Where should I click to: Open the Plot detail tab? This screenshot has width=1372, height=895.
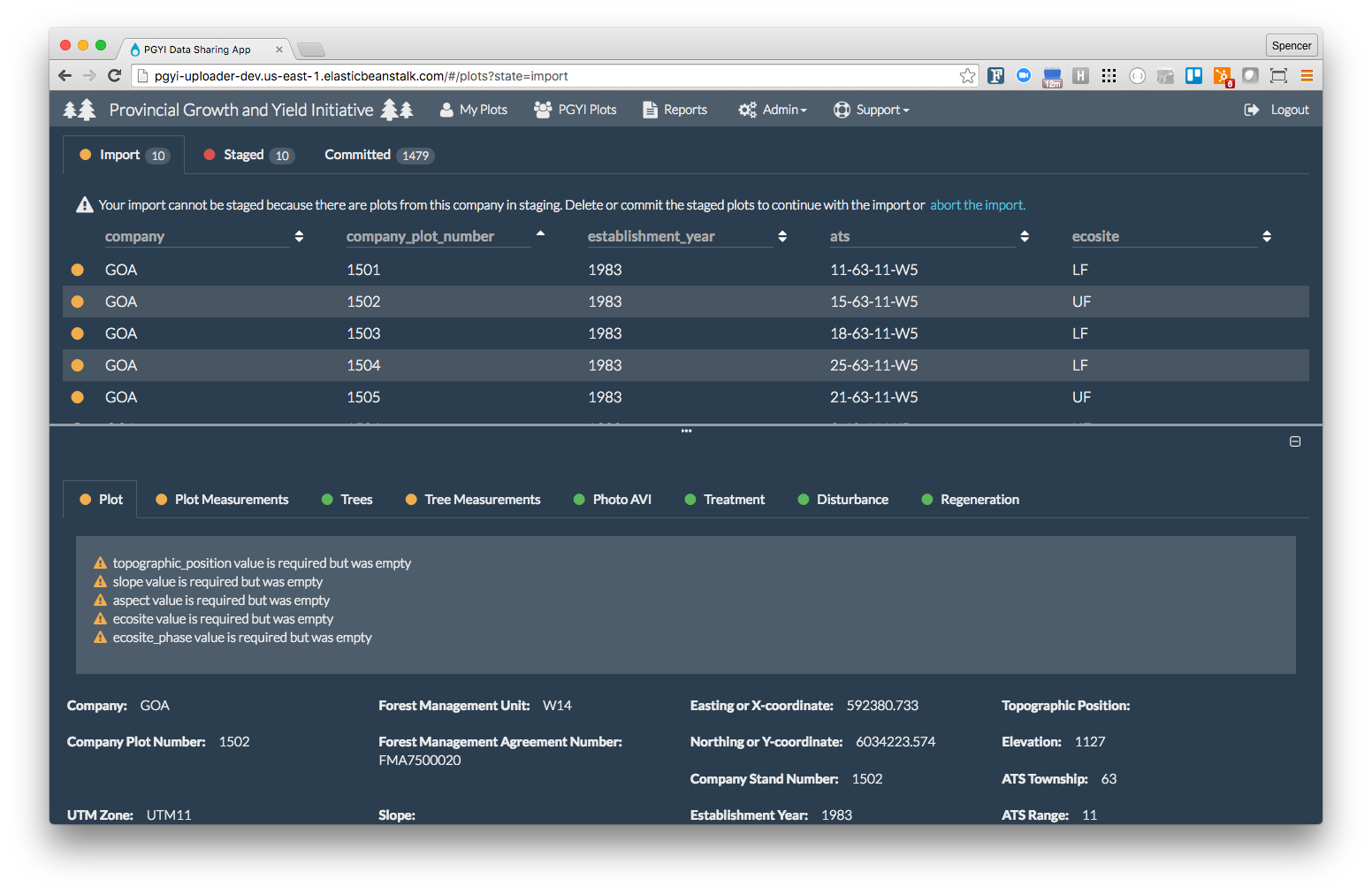(x=100, y=500)
